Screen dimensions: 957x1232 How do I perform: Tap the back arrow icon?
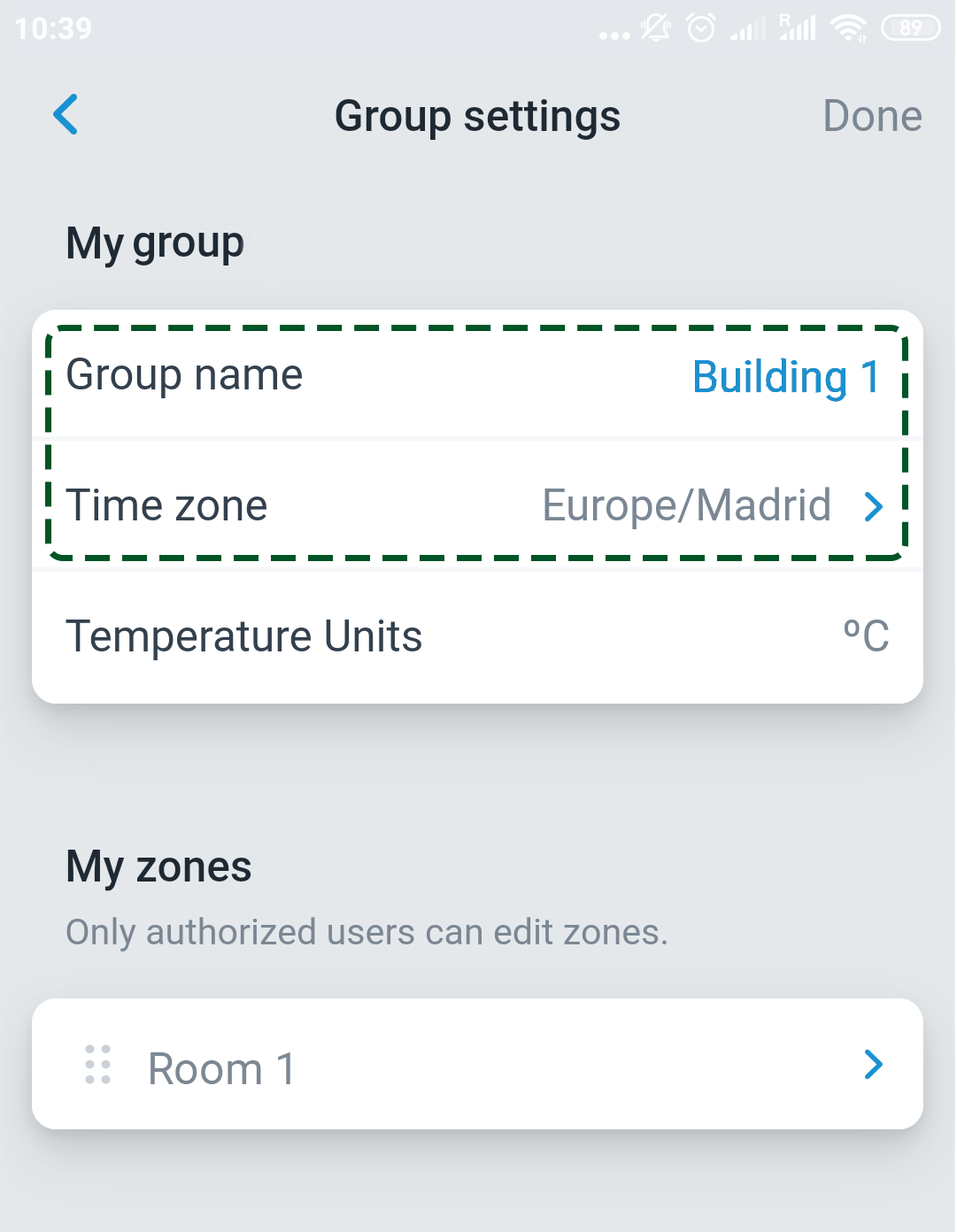click(x=66, y=115)
